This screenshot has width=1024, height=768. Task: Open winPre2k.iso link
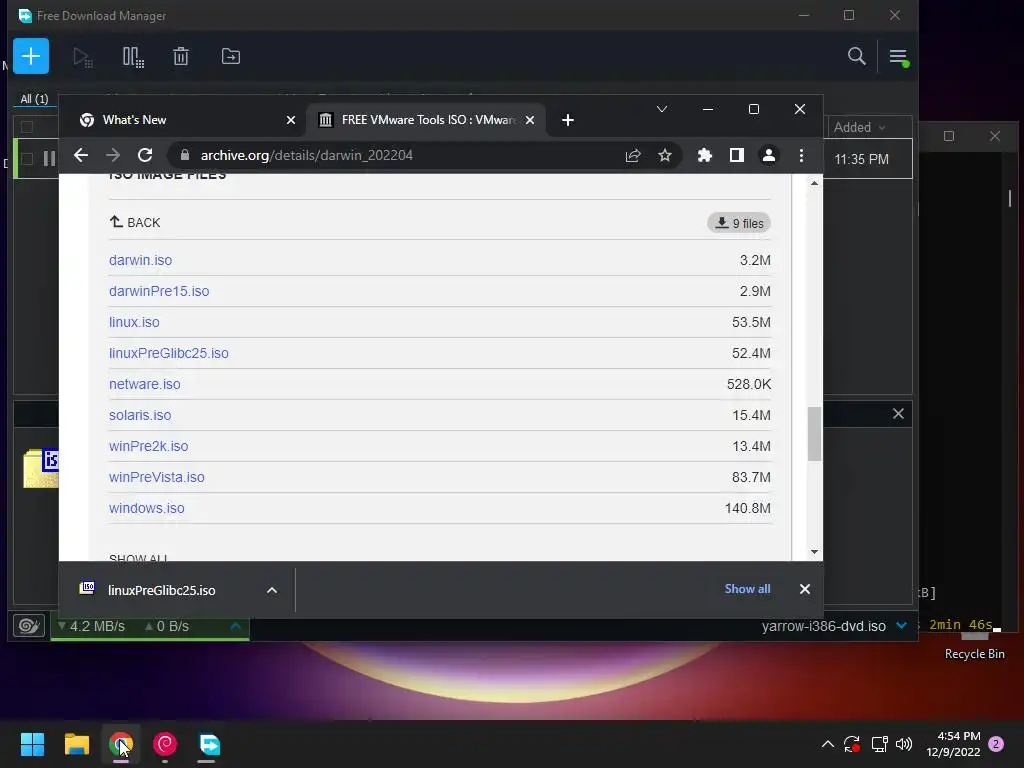[x=148, y=446]
